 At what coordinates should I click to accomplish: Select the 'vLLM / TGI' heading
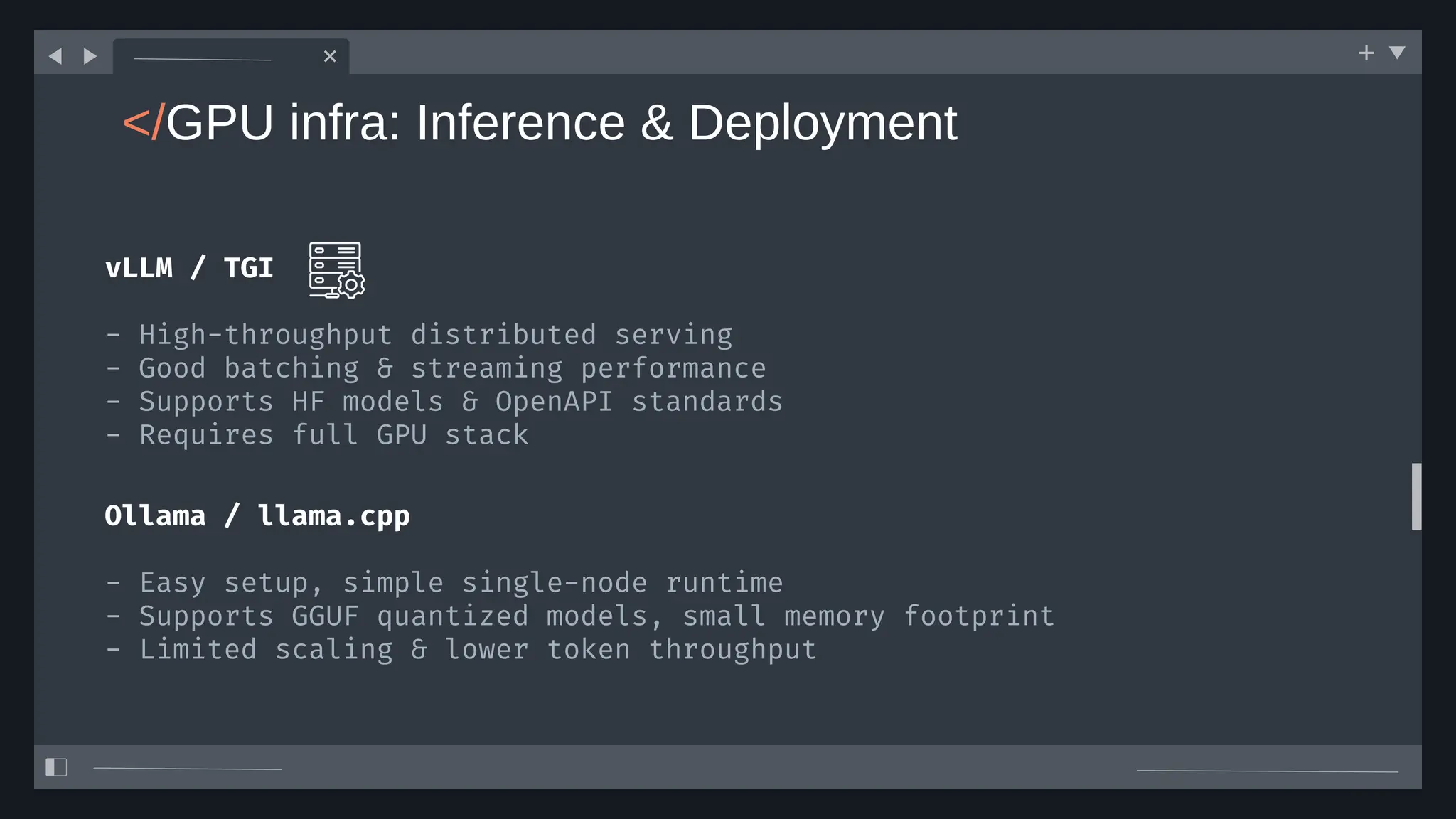tap(189, 268)
